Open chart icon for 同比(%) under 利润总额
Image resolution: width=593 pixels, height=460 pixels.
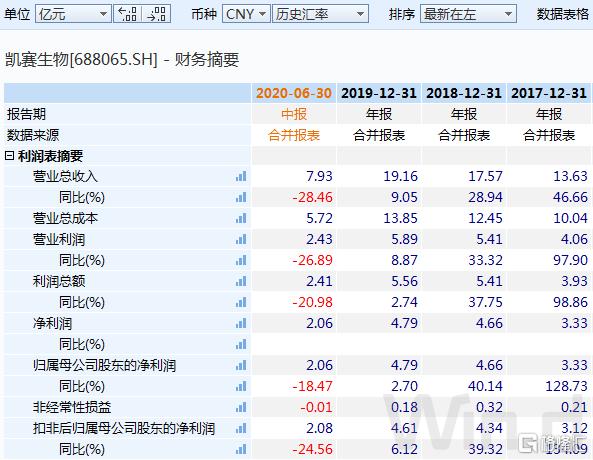point(241,302)
